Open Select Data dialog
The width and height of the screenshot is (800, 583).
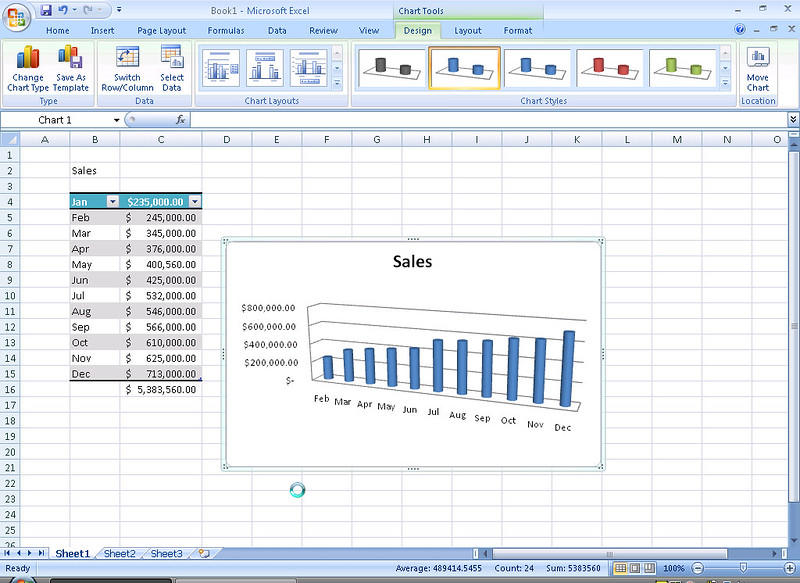(x=172, y=68)
